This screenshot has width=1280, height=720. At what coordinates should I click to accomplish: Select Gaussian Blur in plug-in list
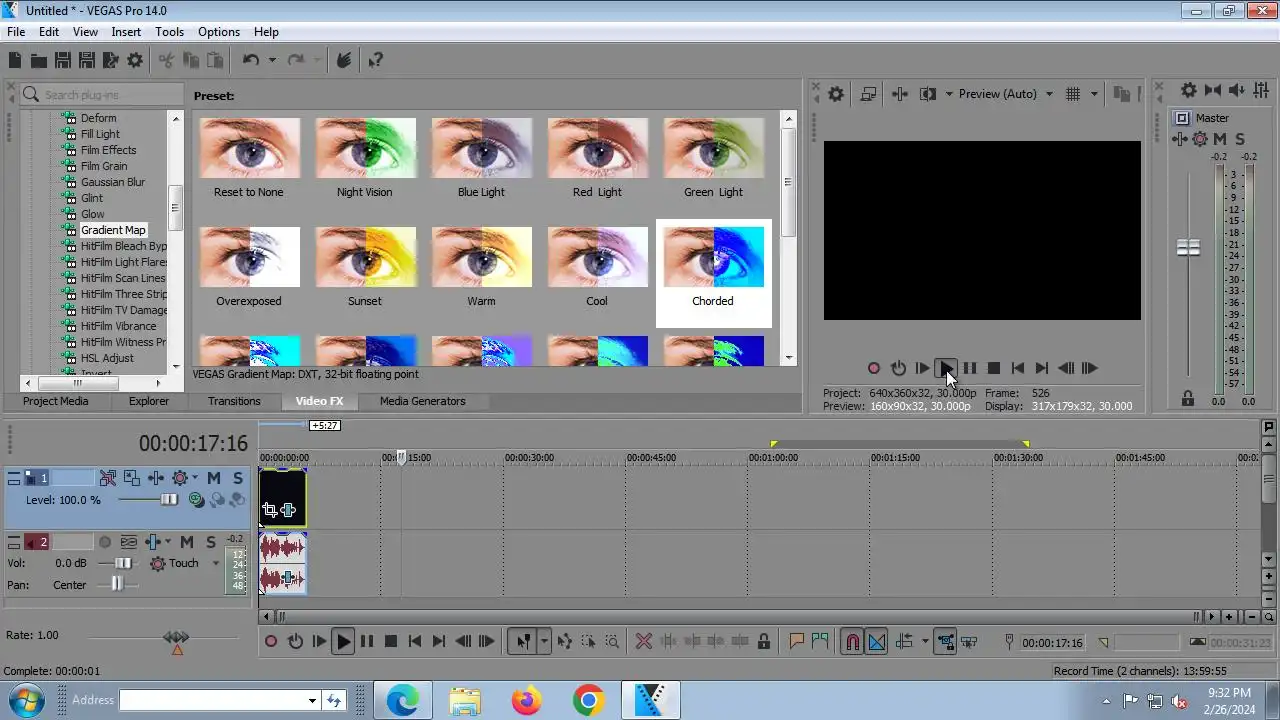click(113, 182)
